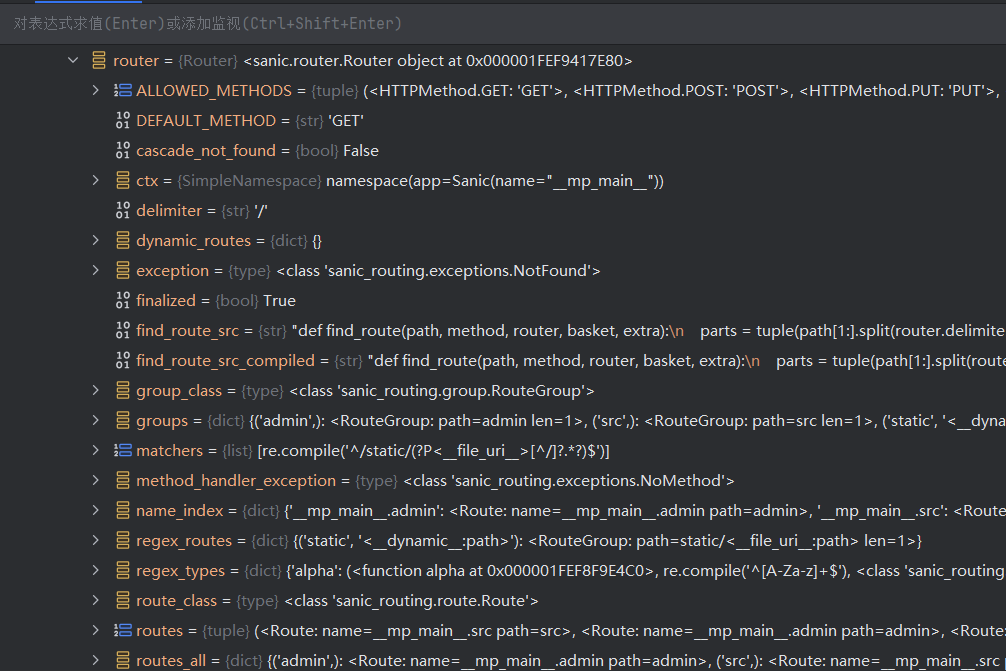Click the exception variable icon
Screen dimensions: 1006x671
[123, 271]
